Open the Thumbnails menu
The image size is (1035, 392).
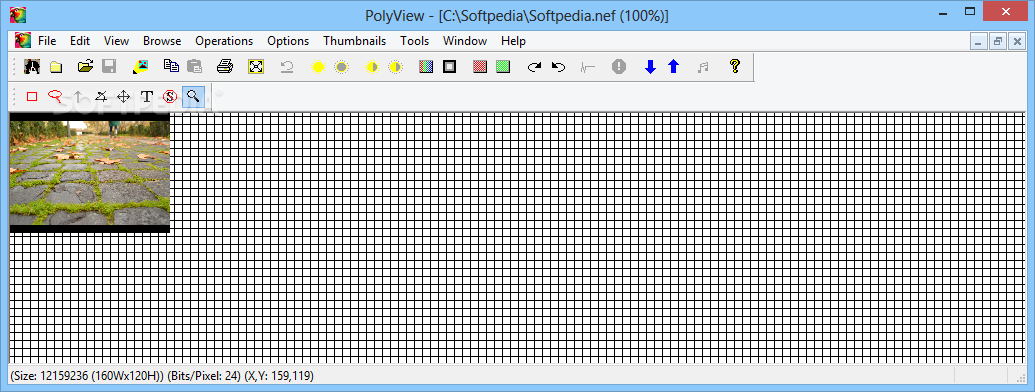354,41
